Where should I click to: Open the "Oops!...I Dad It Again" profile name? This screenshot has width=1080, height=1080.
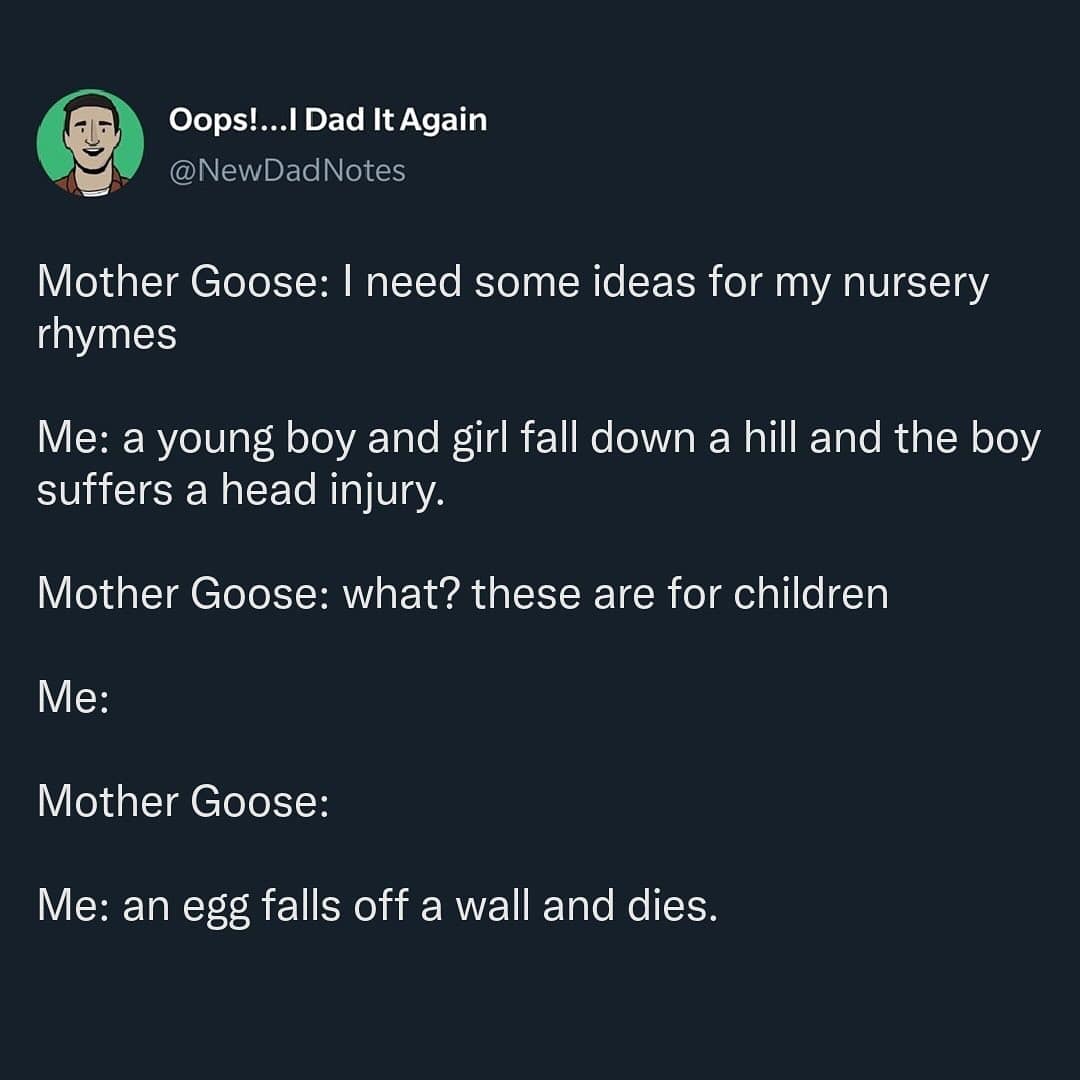point(328,120)
